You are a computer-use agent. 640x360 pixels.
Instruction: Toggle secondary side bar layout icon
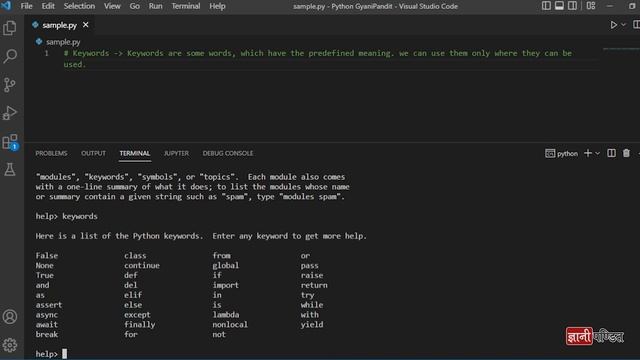(572, 6)
